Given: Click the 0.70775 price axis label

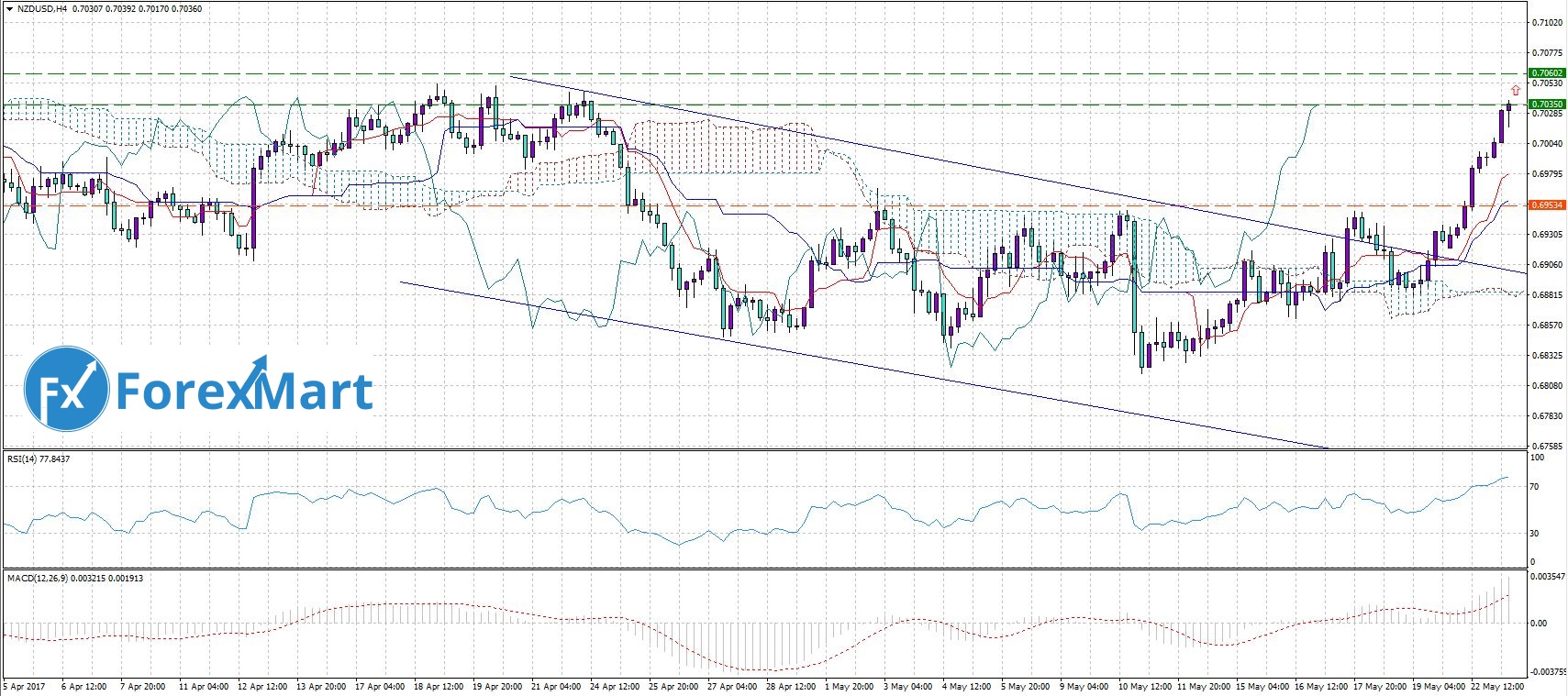Looking at the screenshot, I should click(1547, 53).
